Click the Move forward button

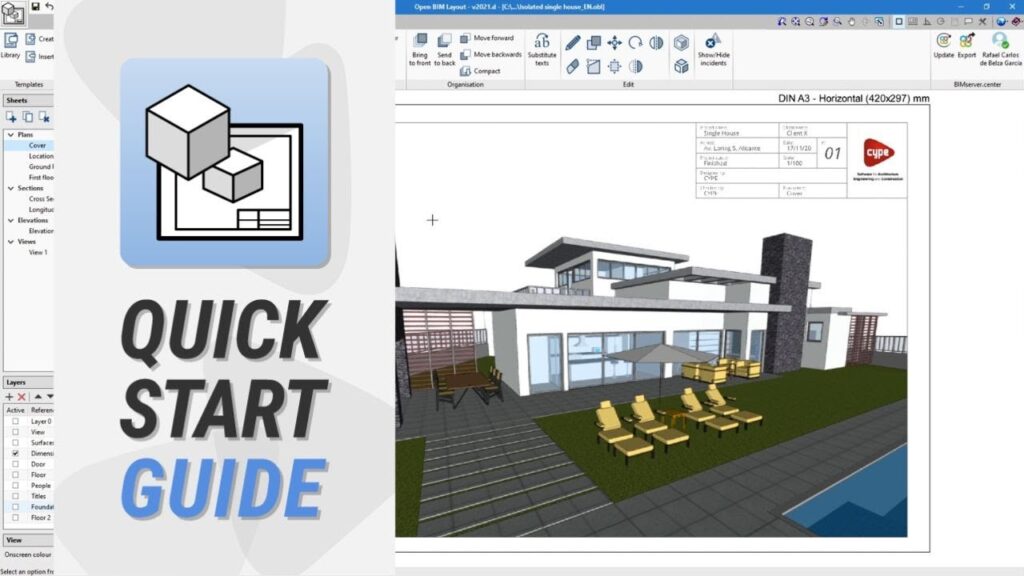pyautogui.click(x=486, y=38)
